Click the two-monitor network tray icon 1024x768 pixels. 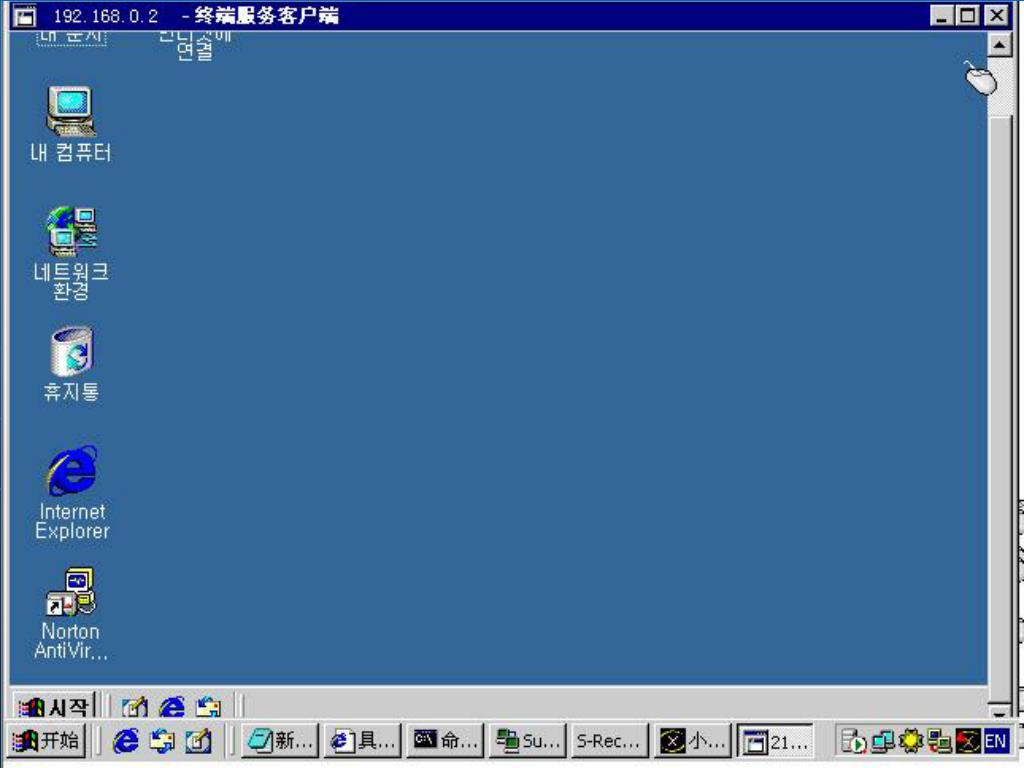coord(882,741)
